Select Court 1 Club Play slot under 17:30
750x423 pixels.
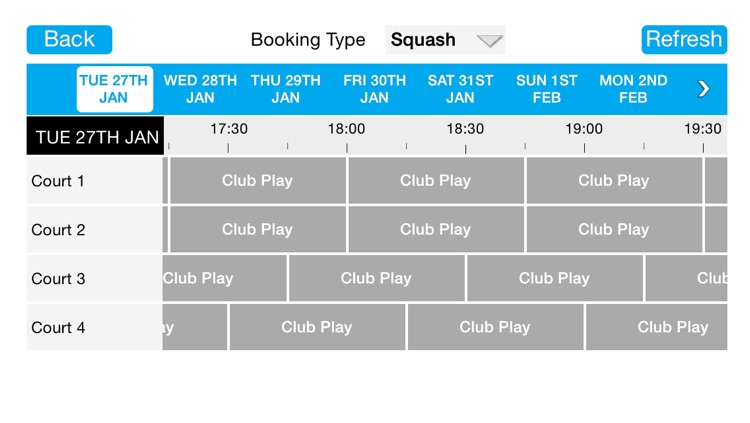(257, 181)
